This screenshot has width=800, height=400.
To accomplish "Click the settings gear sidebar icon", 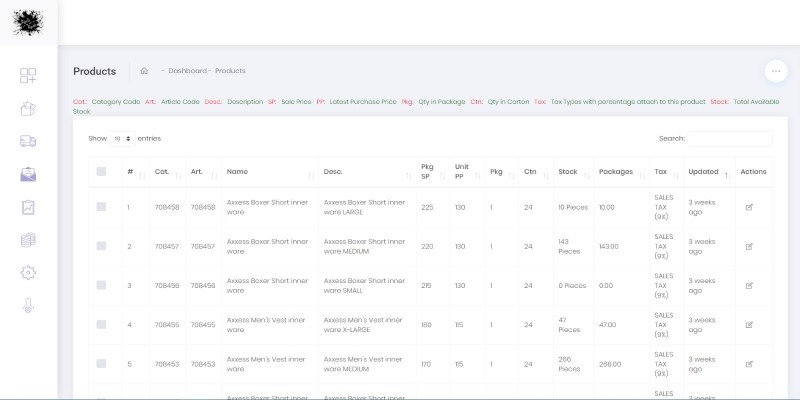I will tap(28, 273).
